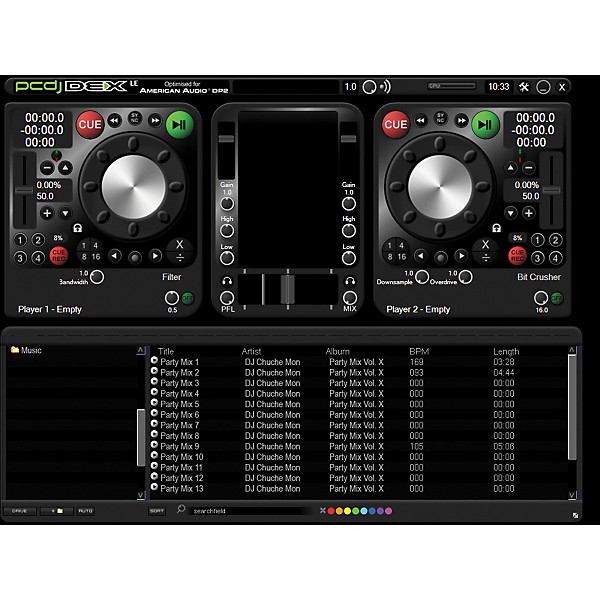
Task: Click Player 2 pitch up-arrow button
Action: tap(510, 168)
